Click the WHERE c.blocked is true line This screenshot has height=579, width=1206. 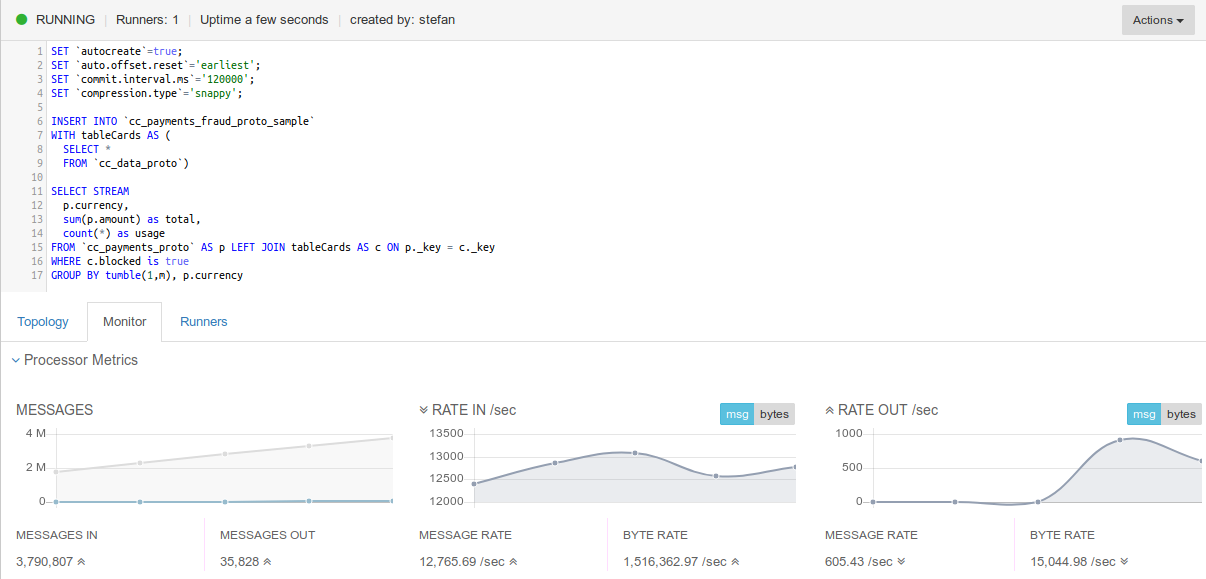pos(120,261)
